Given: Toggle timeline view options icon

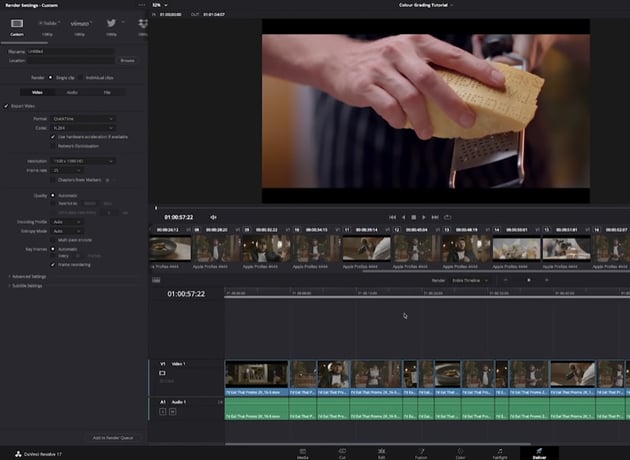Looking at the screenshot, I should (156, 280).
